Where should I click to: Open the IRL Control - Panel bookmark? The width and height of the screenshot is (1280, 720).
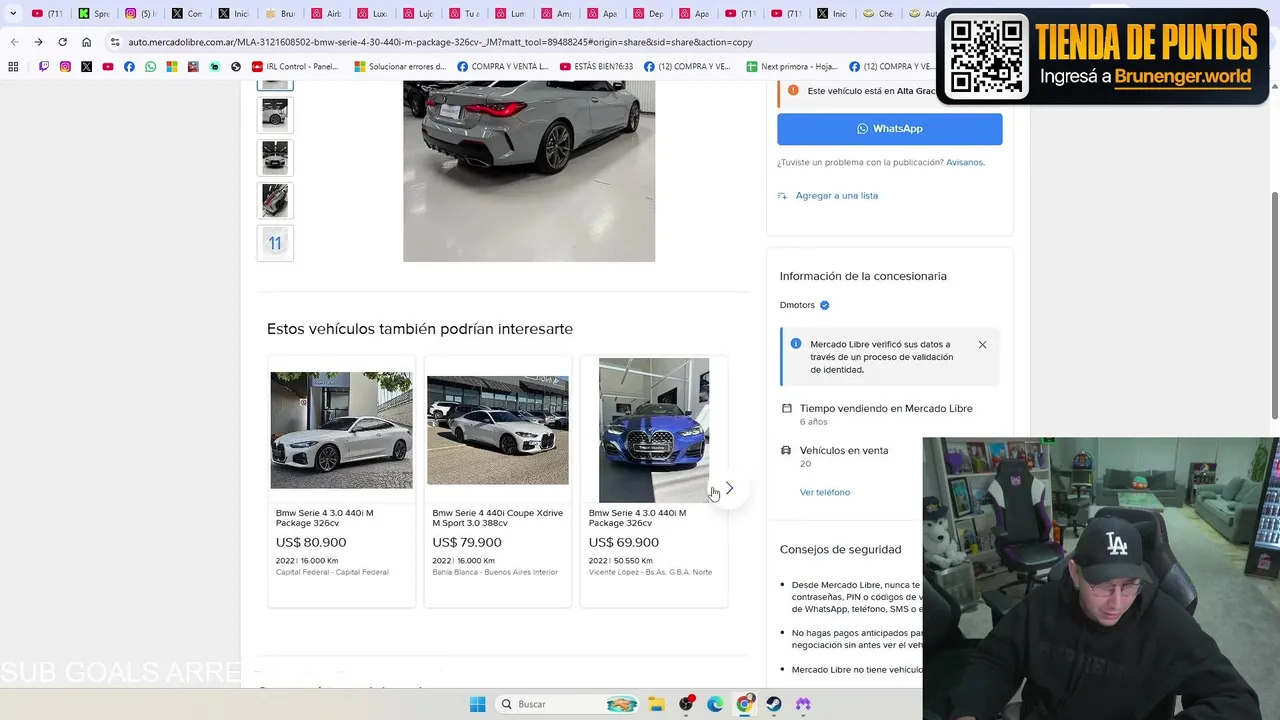coord(295,67)
